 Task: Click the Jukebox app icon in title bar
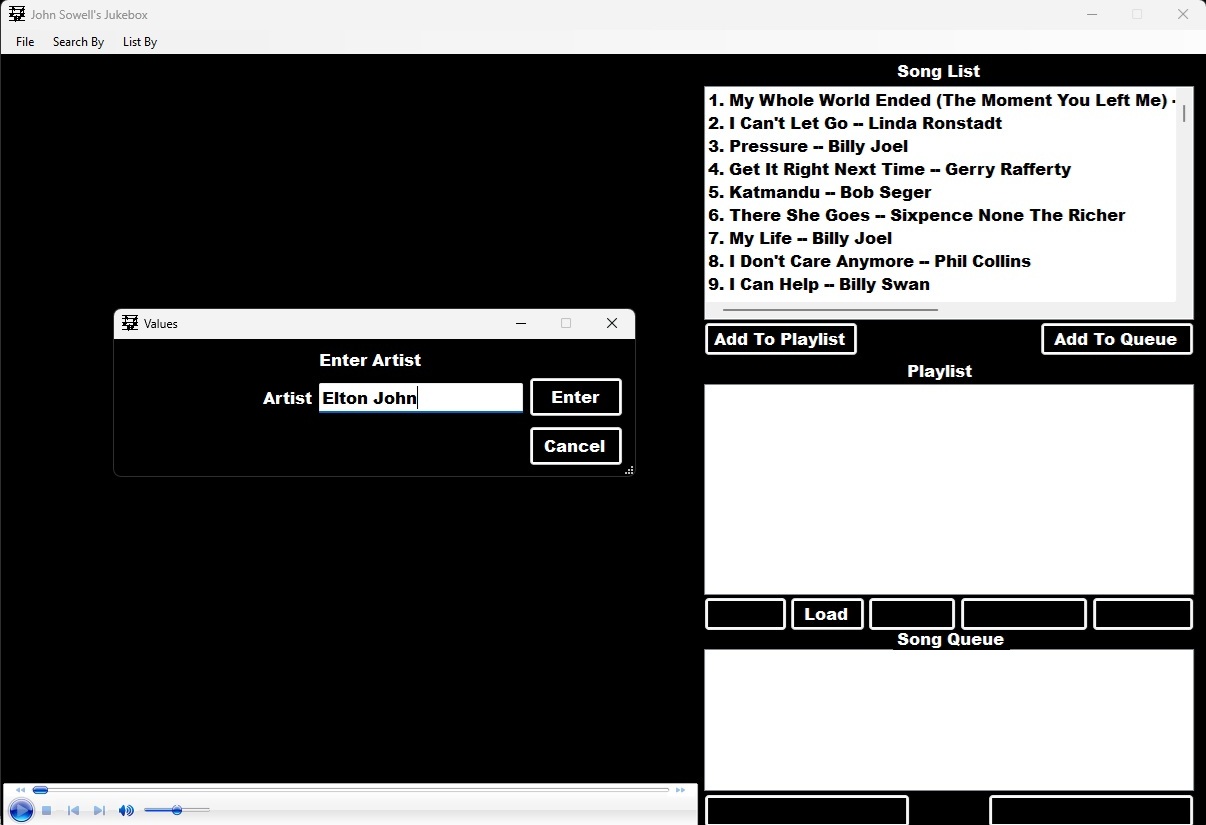click(17, 14)
